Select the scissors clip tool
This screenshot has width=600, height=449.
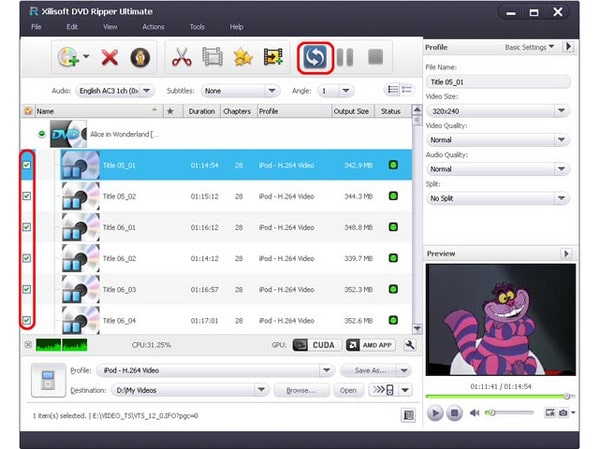click(x=181, y=57)
